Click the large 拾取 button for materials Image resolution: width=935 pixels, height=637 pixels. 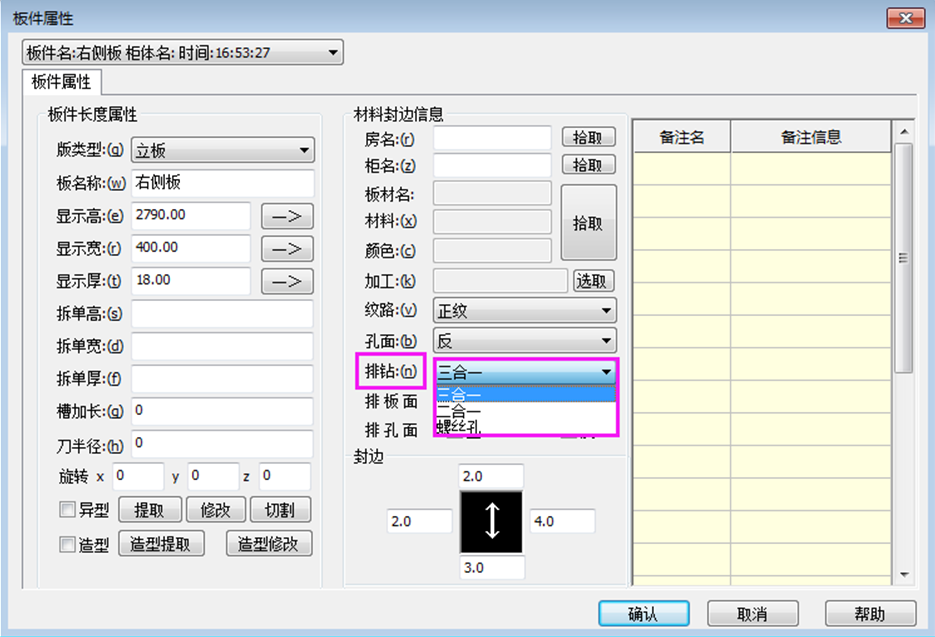coord(589,222)
